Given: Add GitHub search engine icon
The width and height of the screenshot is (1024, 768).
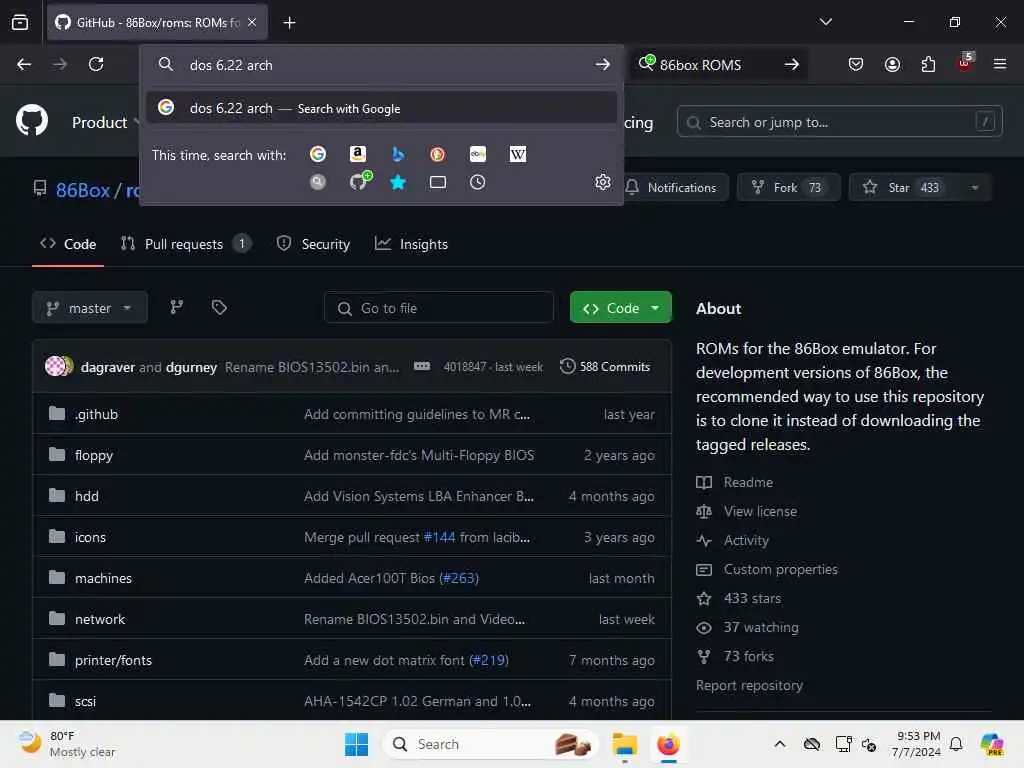Looking at the screenshot, I should tap(359, 182).
